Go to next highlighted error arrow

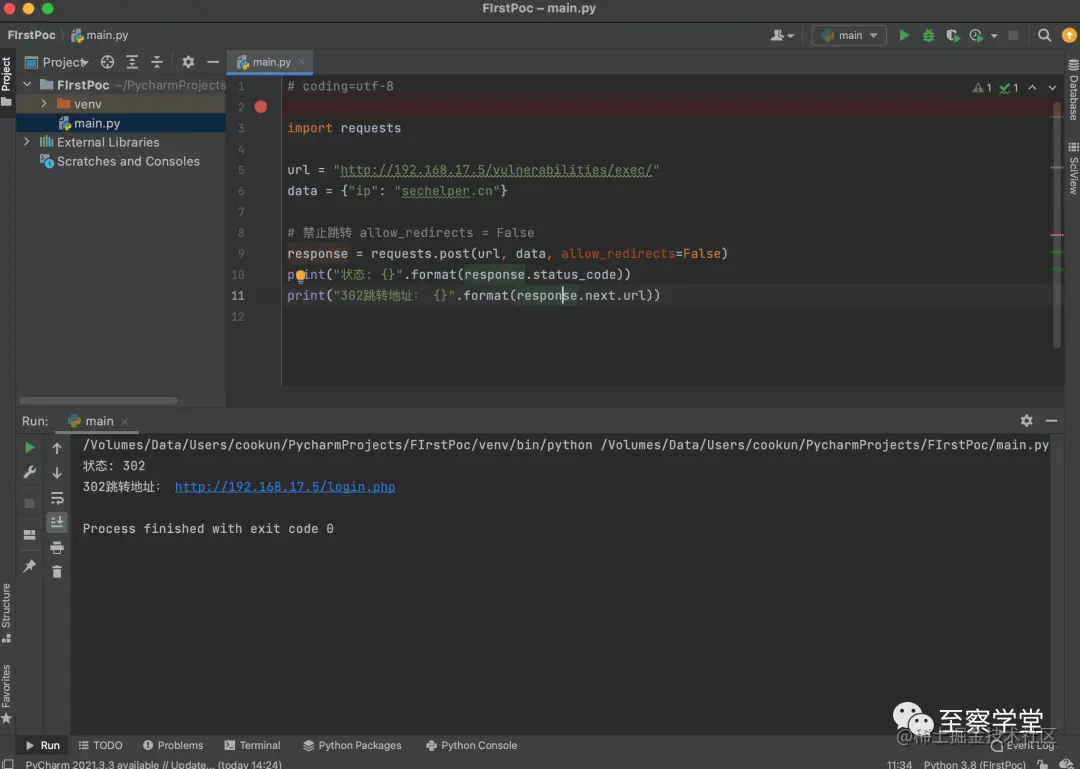1052,88
